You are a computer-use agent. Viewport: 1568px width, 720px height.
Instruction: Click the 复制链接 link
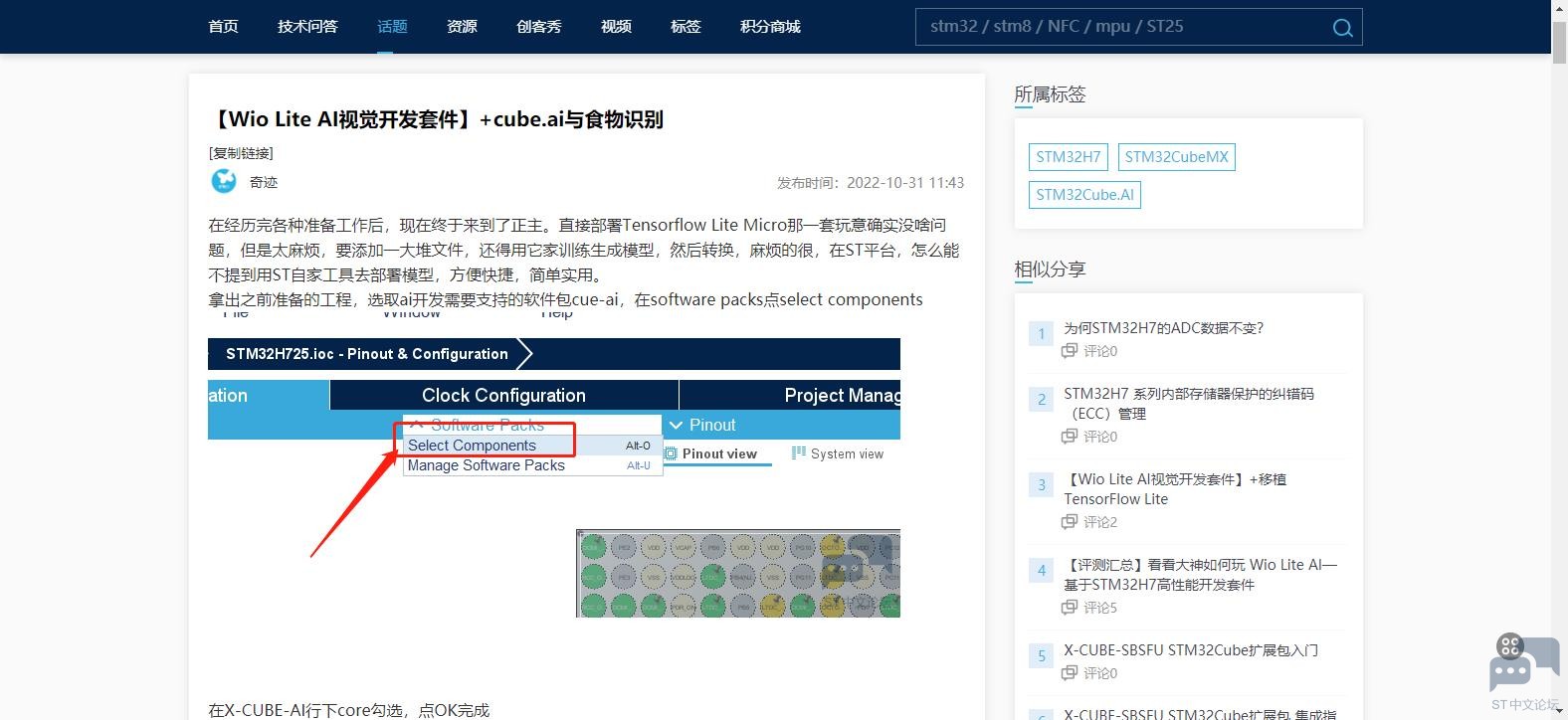241,153
